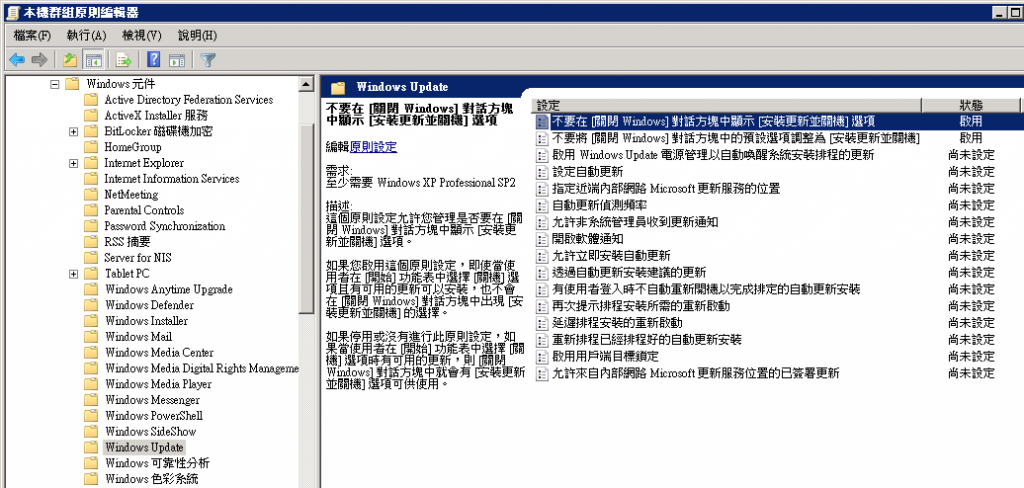Image resolution: width=1024 pixels, height=488 pixels.
Task: Click folder icon next to NetMeeting
Action: tap(91, 195)
